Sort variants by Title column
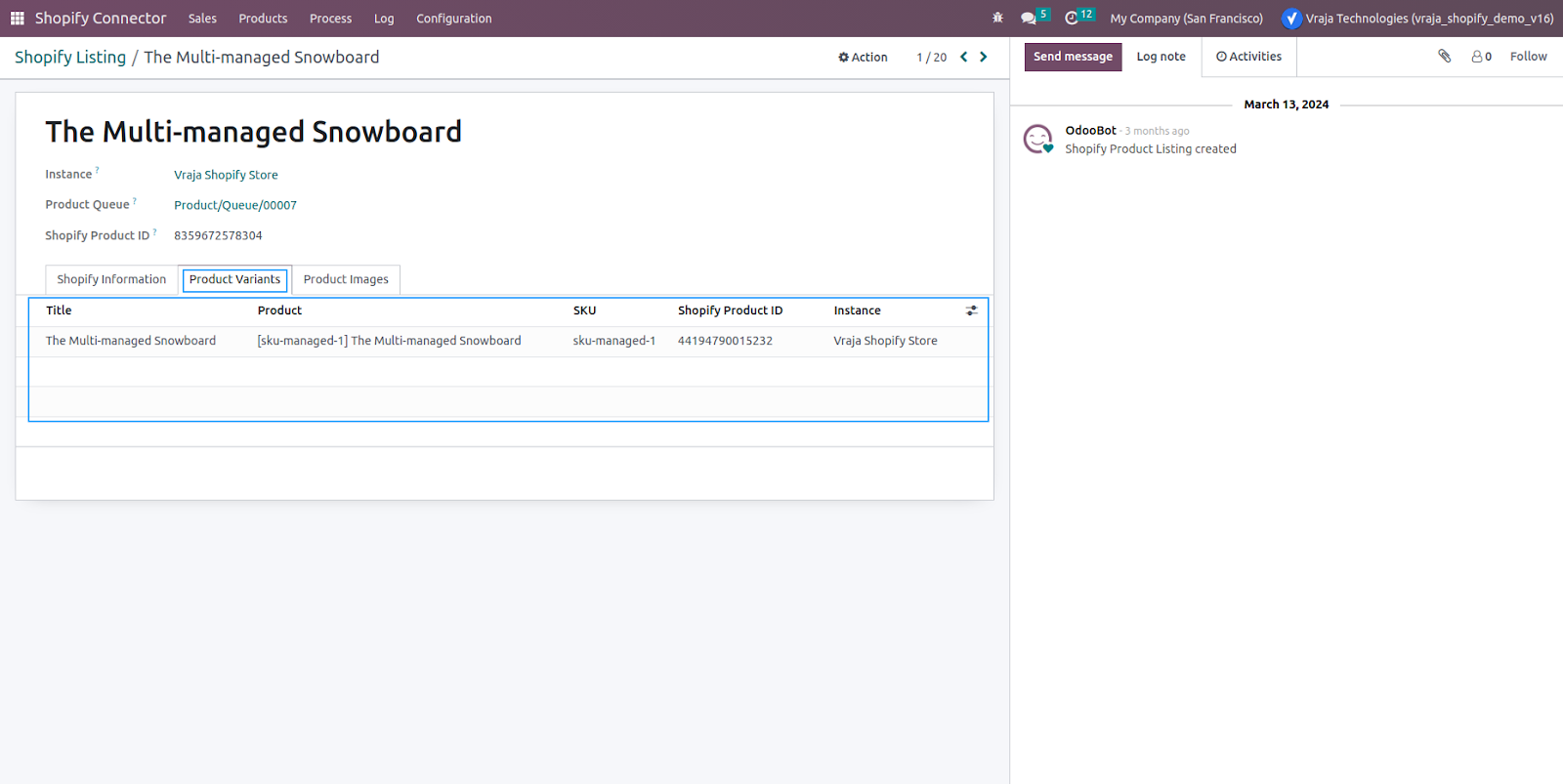Screen dimensions: 1563x784 click(59, 310)
